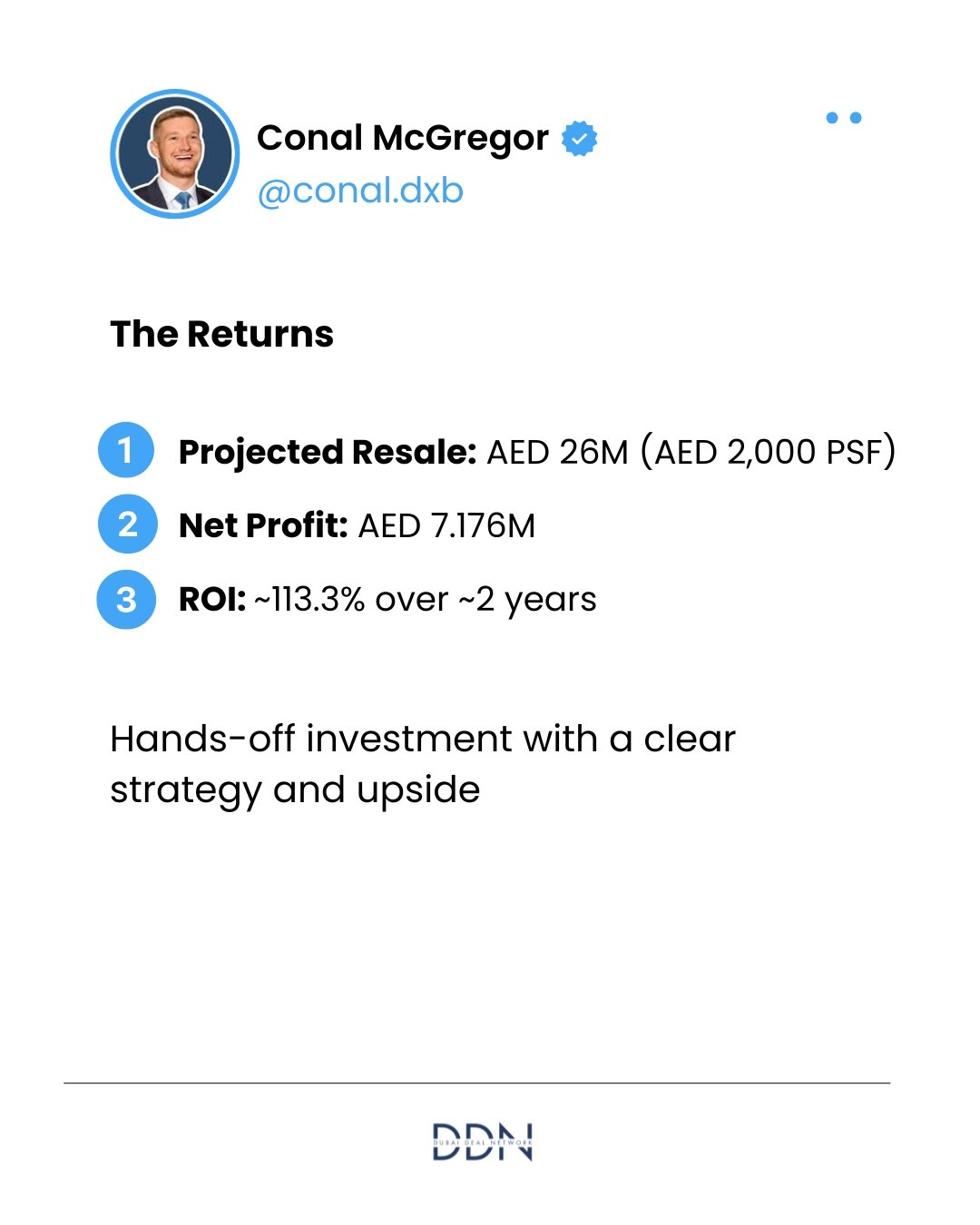Screen dimensions: 980x1225
Task: Click the DDN logo at bottom
Action: [482, 1142]
